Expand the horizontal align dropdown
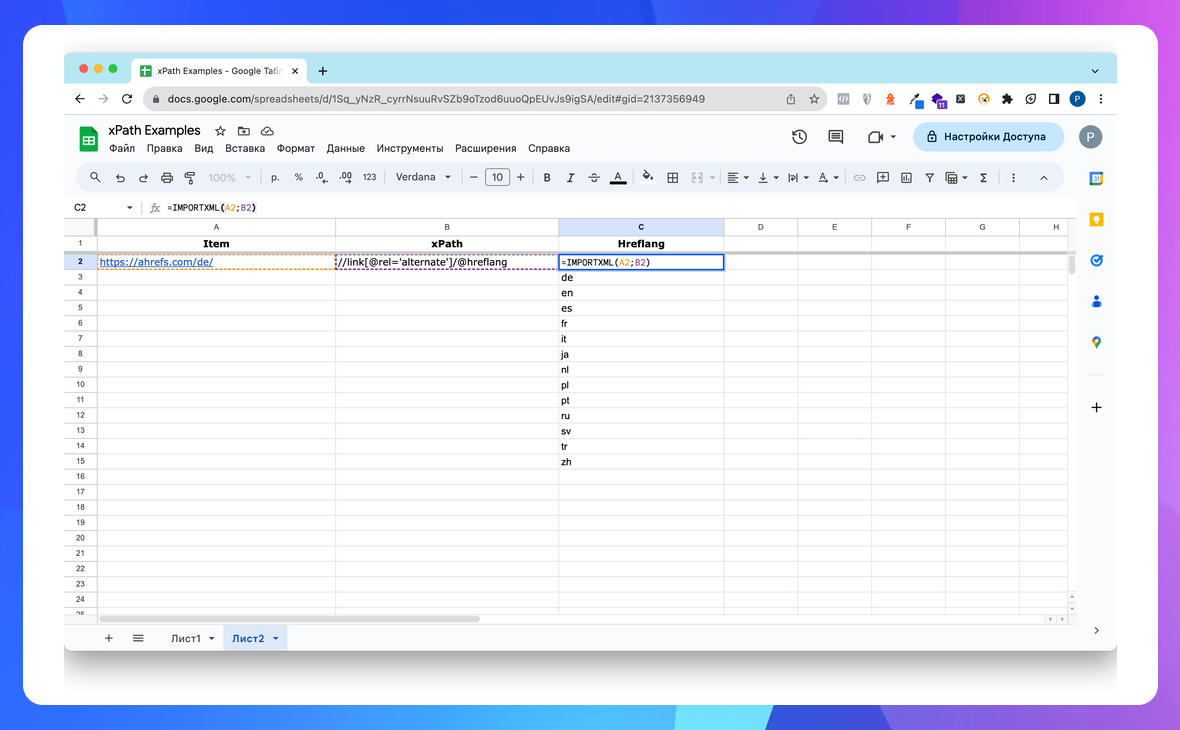Viewport: 1180px width, 730px height. pyautogui.click(x=738, y=178)
